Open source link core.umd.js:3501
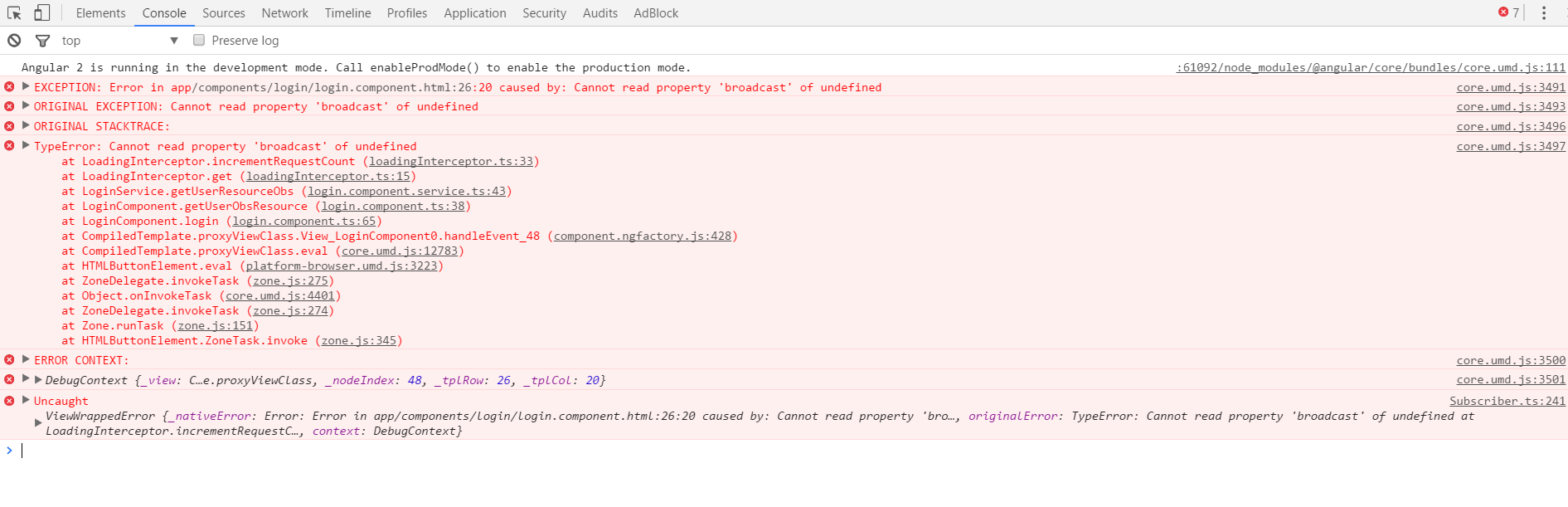 pyautogui.click(x=1511, y=380)
